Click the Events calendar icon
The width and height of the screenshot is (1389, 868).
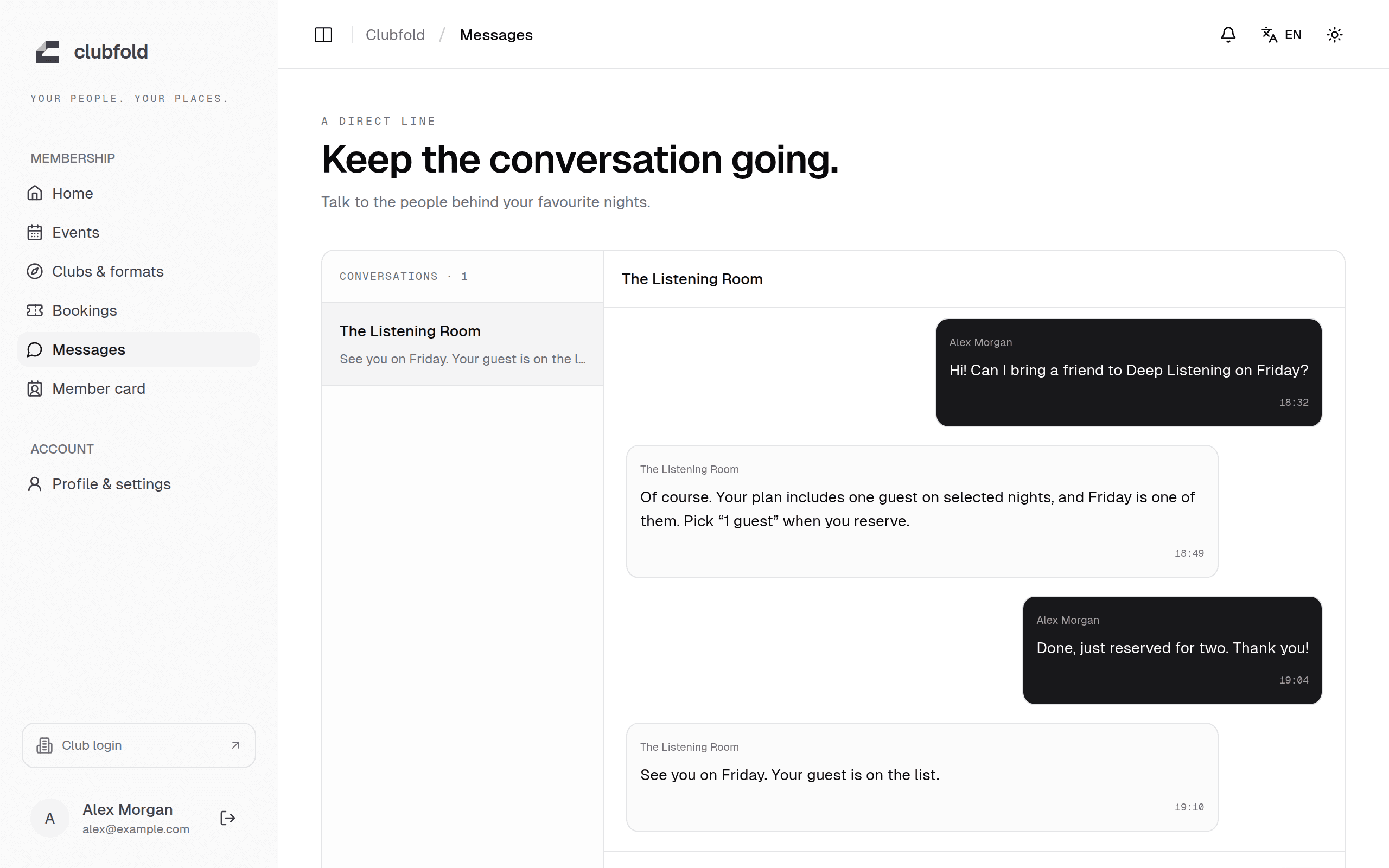point(34,232)
